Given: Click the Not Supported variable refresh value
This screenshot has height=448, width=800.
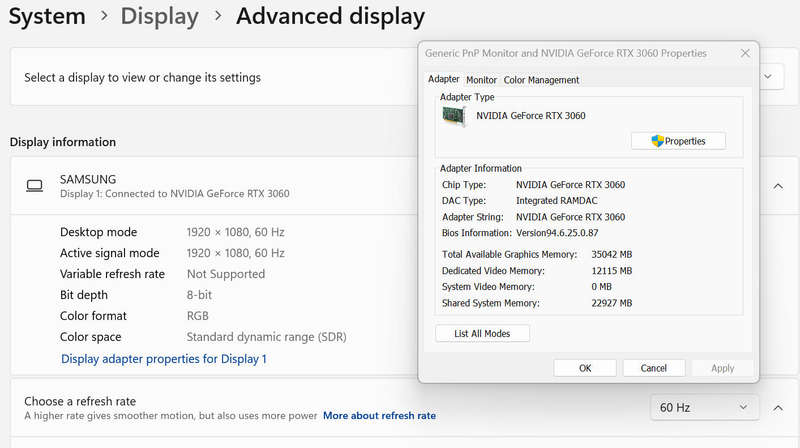Looking at the screenshot, I should (x=226, y=274).
